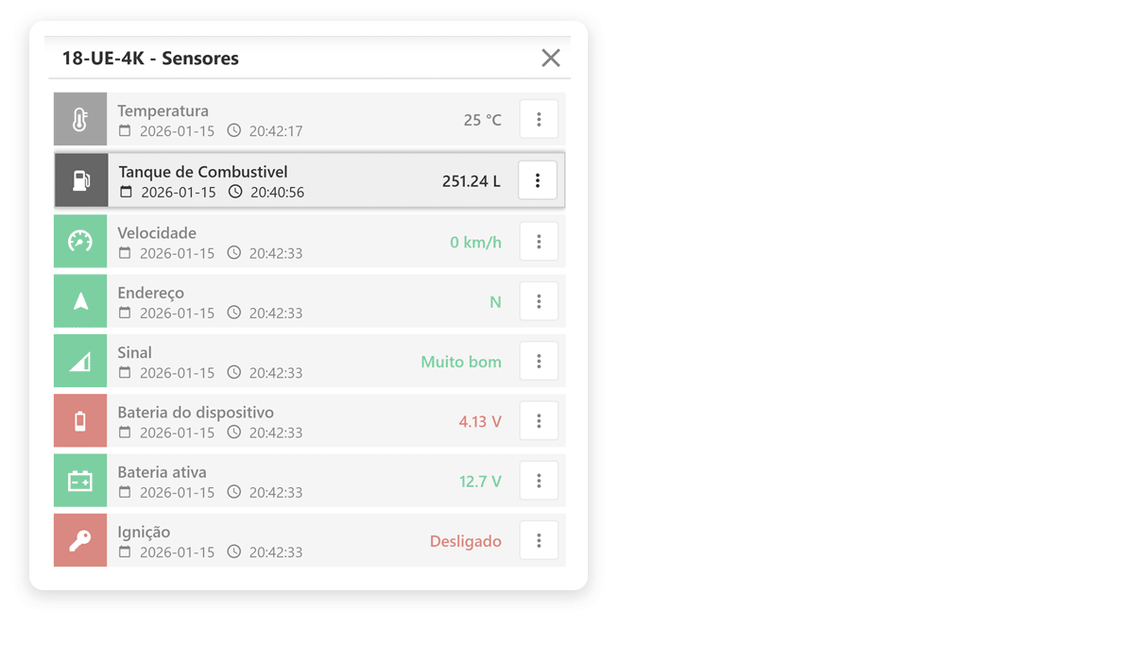Click the Muito bom signal status
The image size is (1134, 661).
click(x=461, y=362)
